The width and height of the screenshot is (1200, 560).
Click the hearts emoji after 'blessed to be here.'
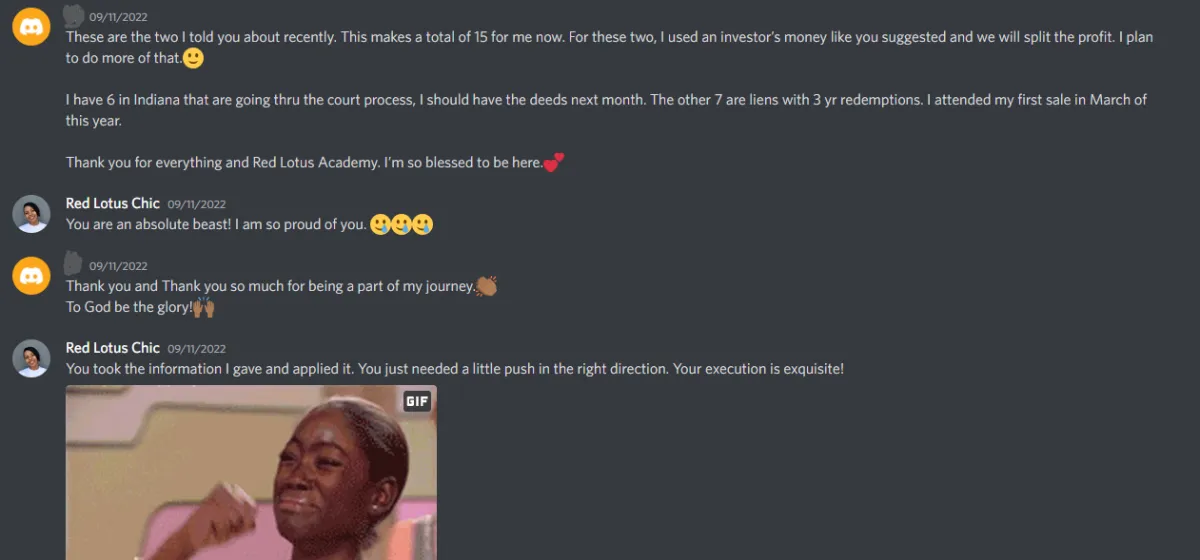click(x=554, y=162)
